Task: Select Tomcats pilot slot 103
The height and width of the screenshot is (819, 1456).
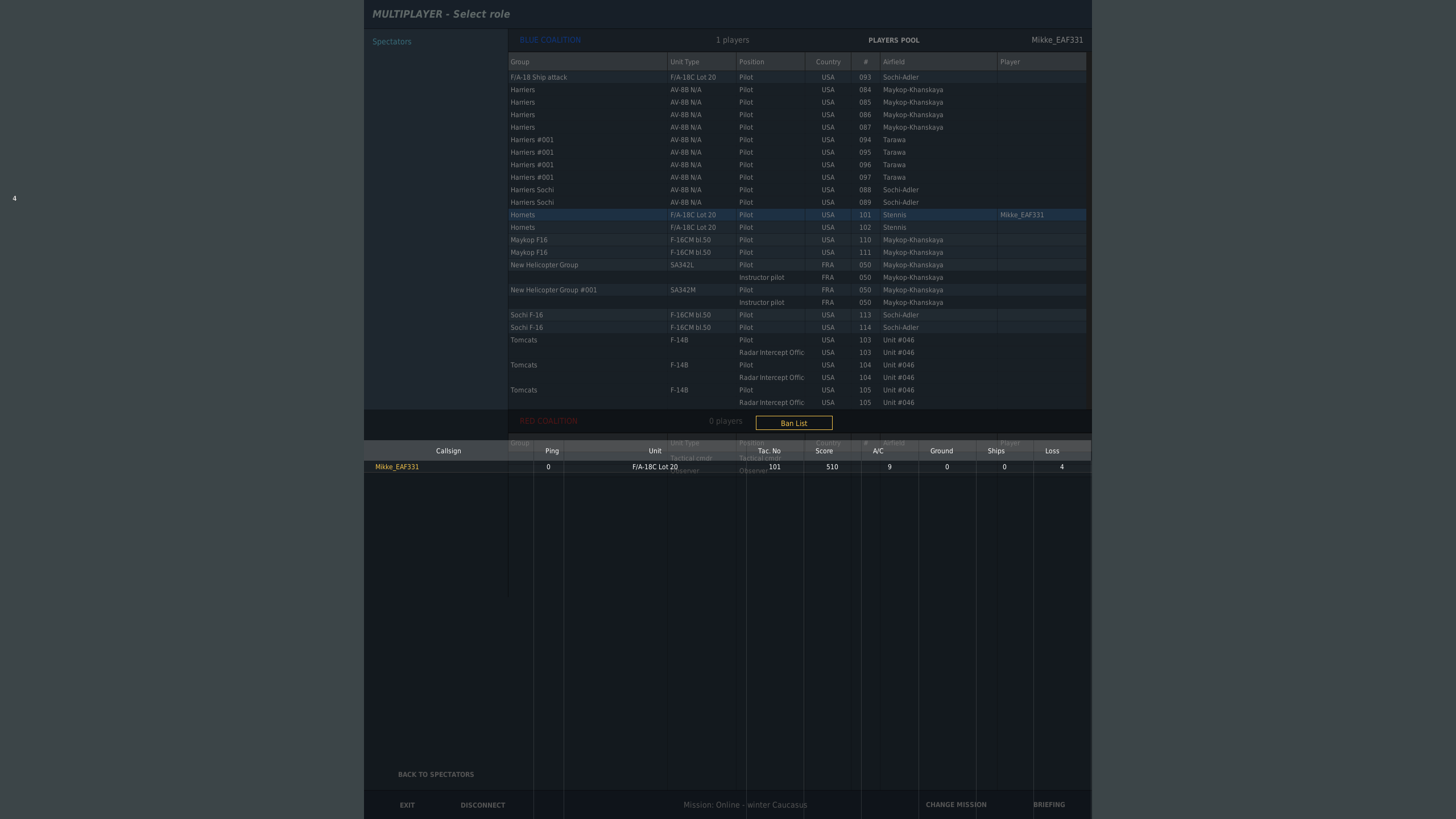Action: click(x=797, y=340)
